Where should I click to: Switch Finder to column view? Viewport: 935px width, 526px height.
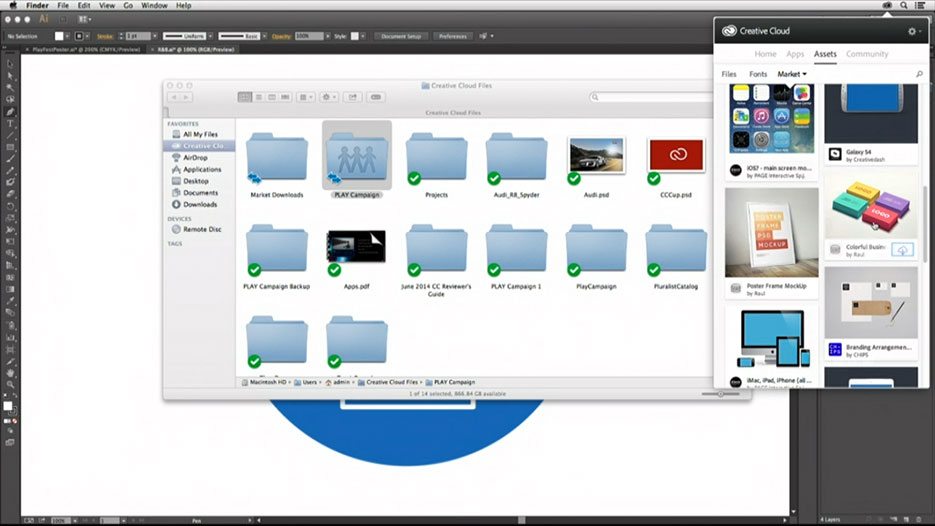click(x=271, y=97)
